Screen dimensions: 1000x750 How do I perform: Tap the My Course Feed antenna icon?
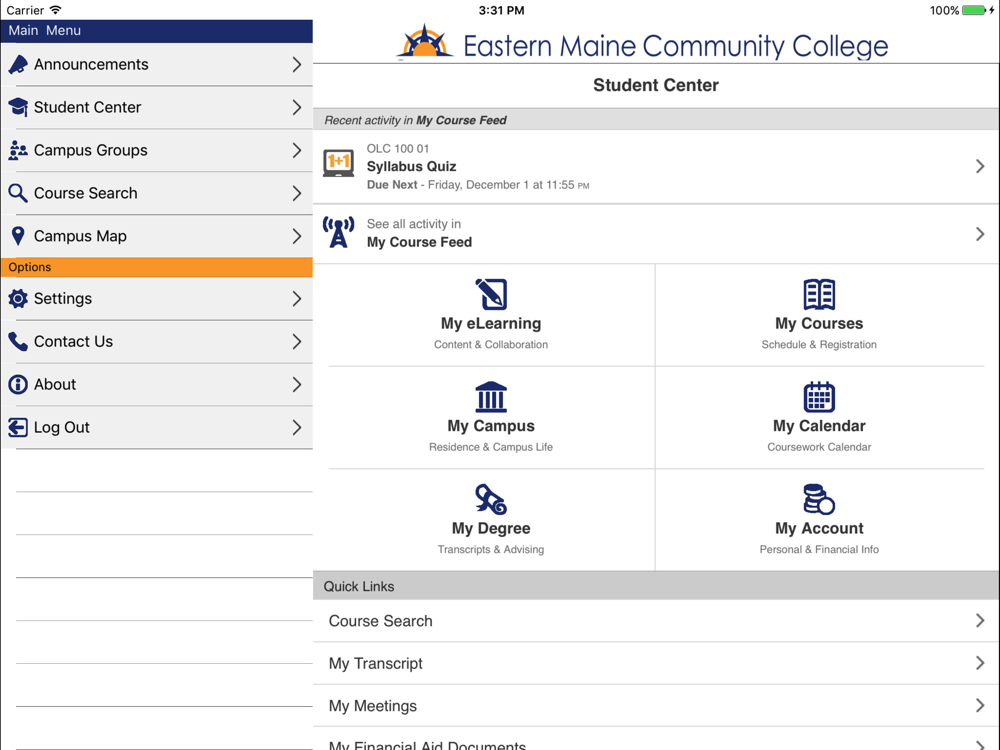click(339, 232)
